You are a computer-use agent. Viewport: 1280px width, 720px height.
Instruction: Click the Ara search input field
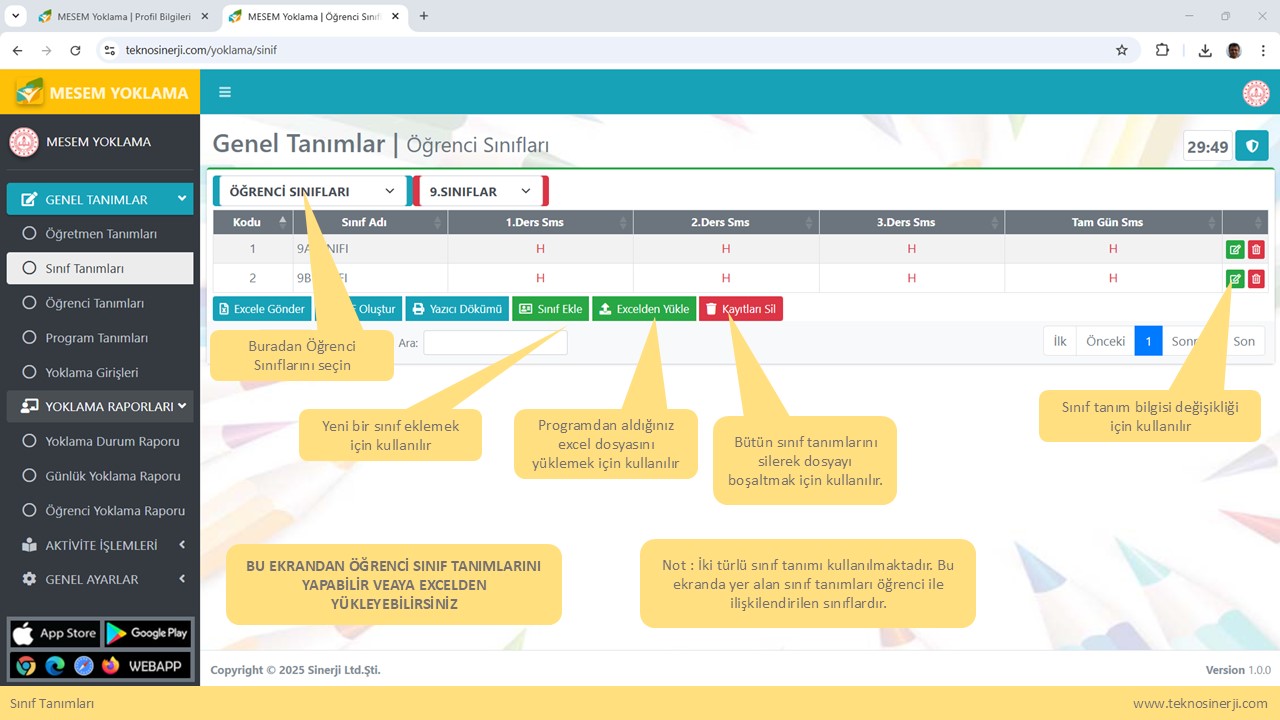coord(495,343)
